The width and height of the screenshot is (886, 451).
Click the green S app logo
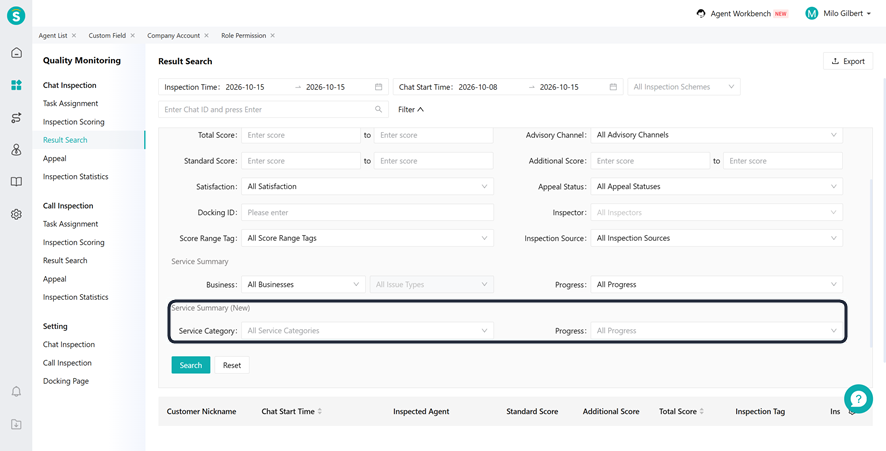click(x=16, y=16)
